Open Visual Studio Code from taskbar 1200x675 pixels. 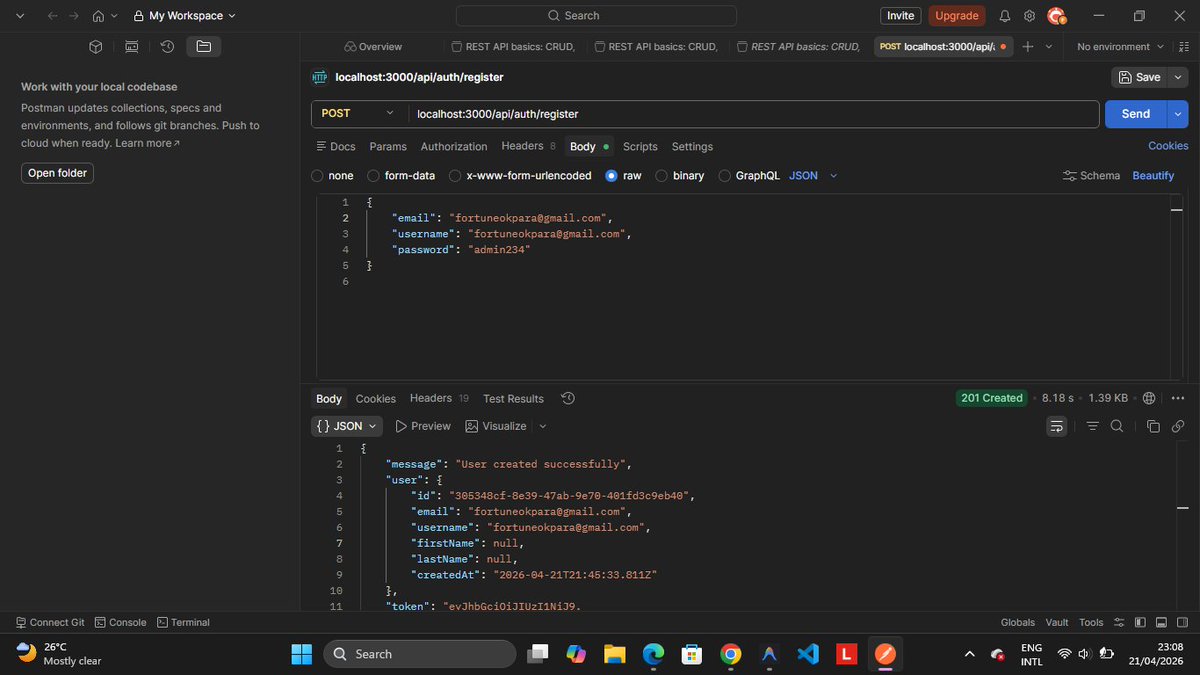pyautogui.click(x=808, y=654)
